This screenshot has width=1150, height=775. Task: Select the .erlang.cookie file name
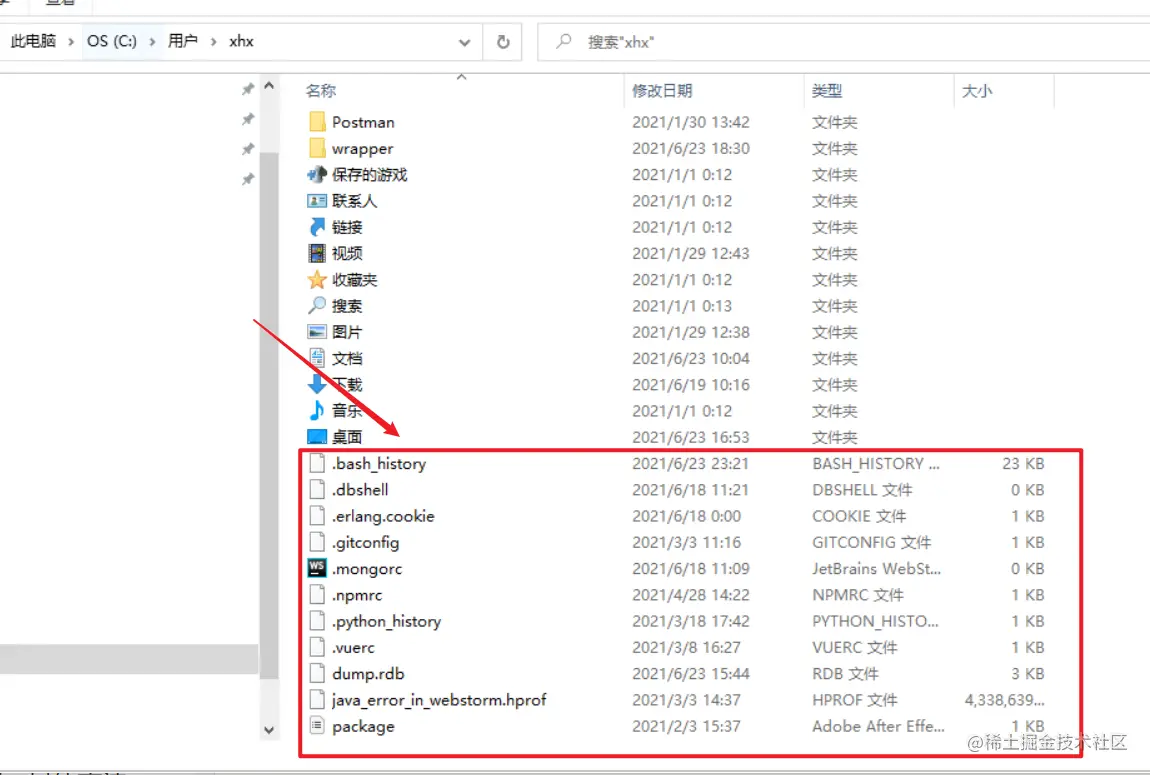tap(383, 516)
